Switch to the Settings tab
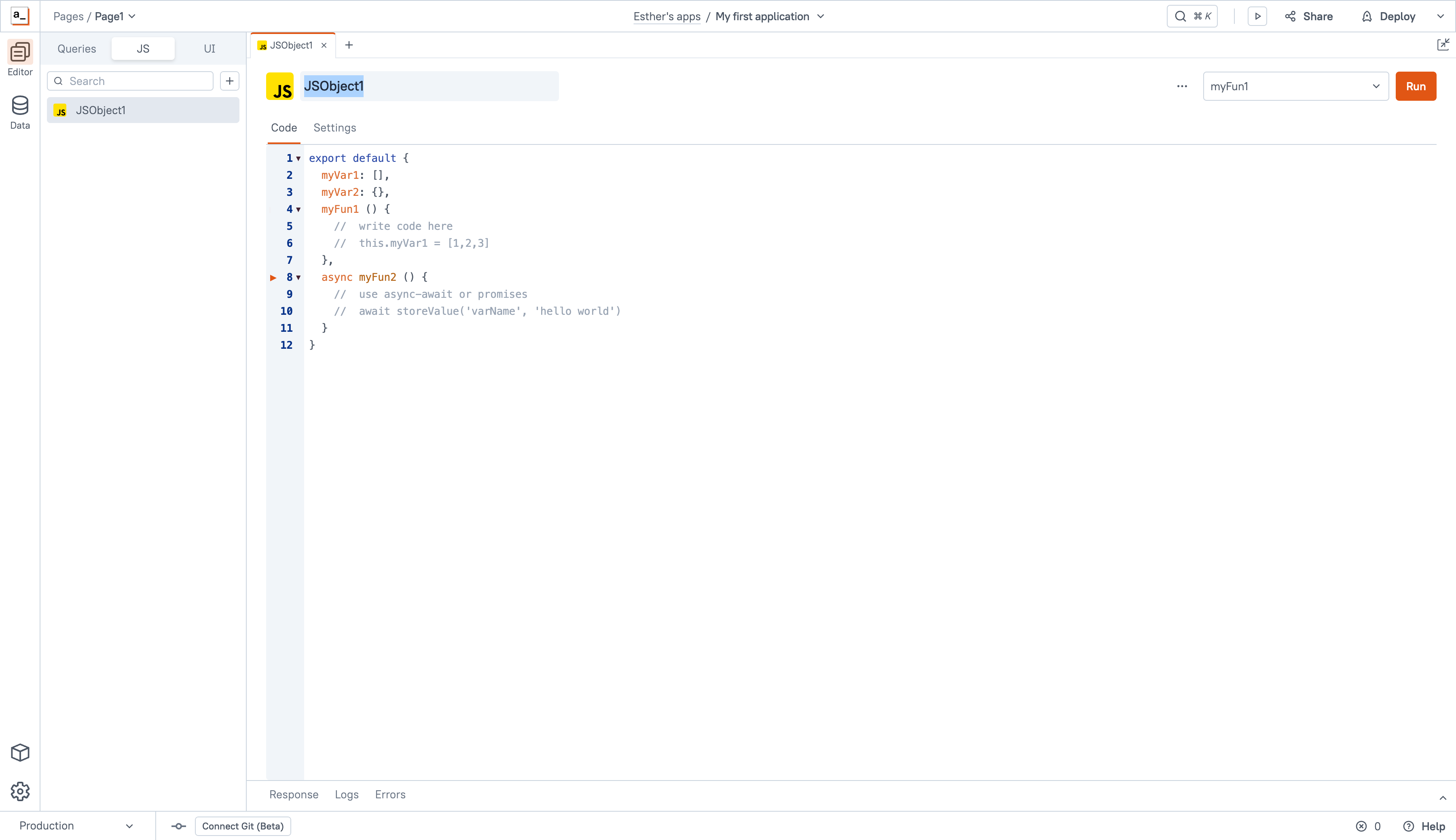 (334, 127)
